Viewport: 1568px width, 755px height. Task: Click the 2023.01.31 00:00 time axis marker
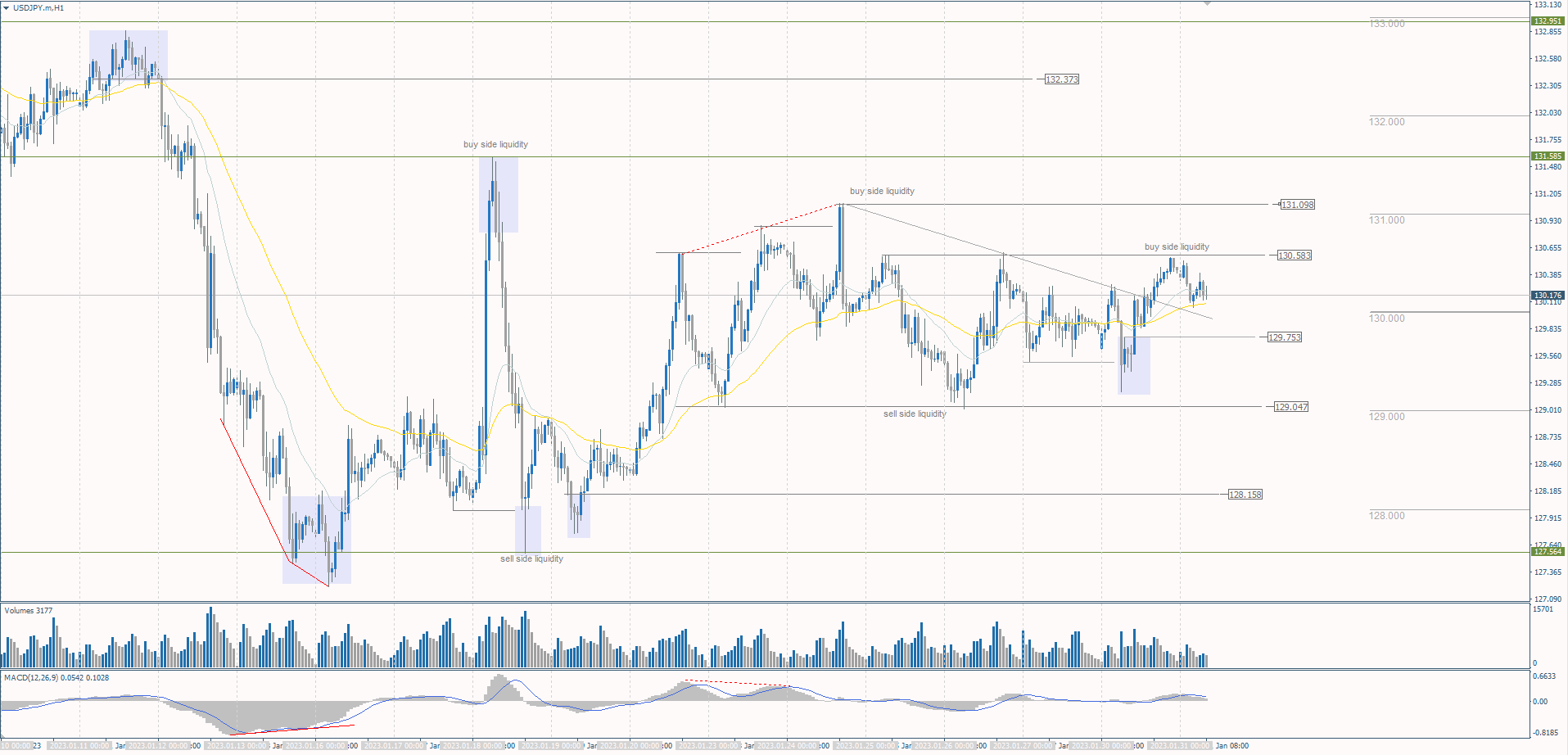[1179, 746]
